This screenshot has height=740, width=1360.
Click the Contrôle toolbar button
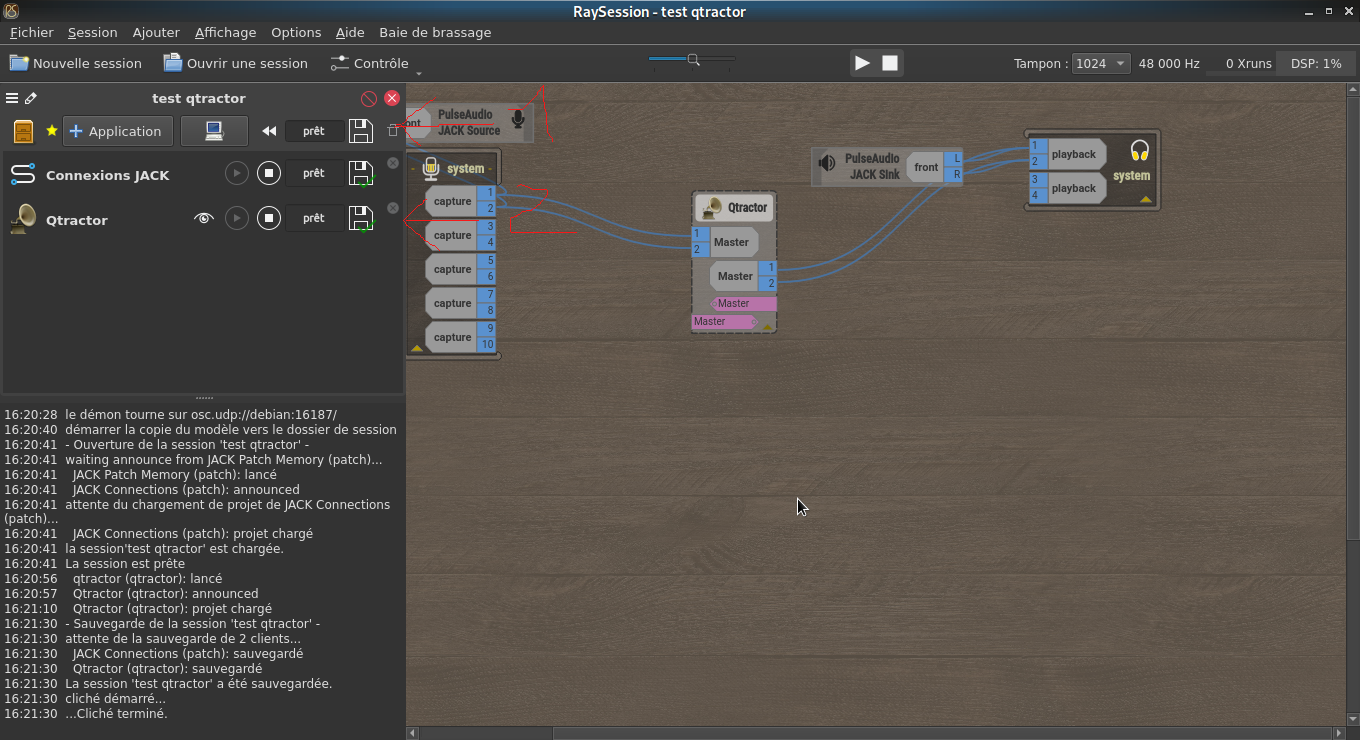pos(369,63)
